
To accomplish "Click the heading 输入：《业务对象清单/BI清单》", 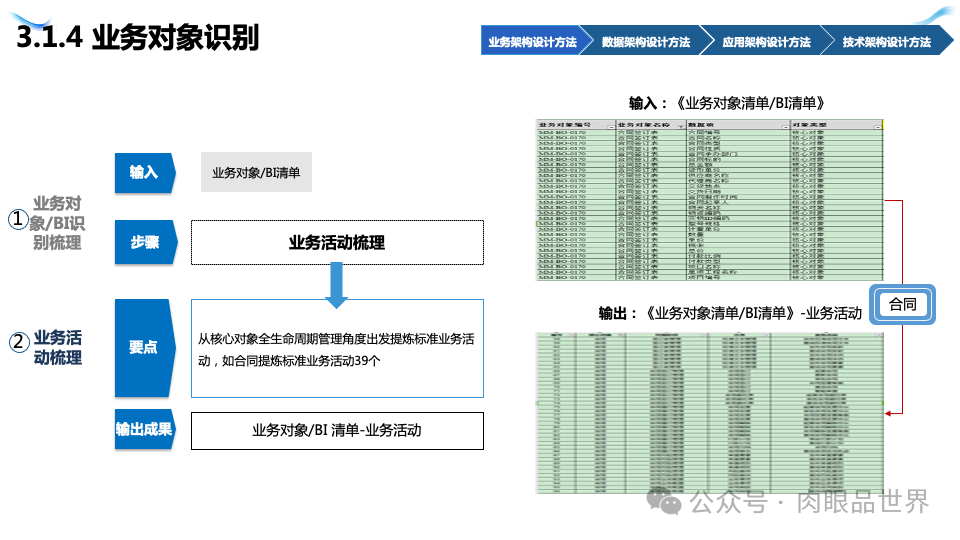I will click(x=727, y=103).
